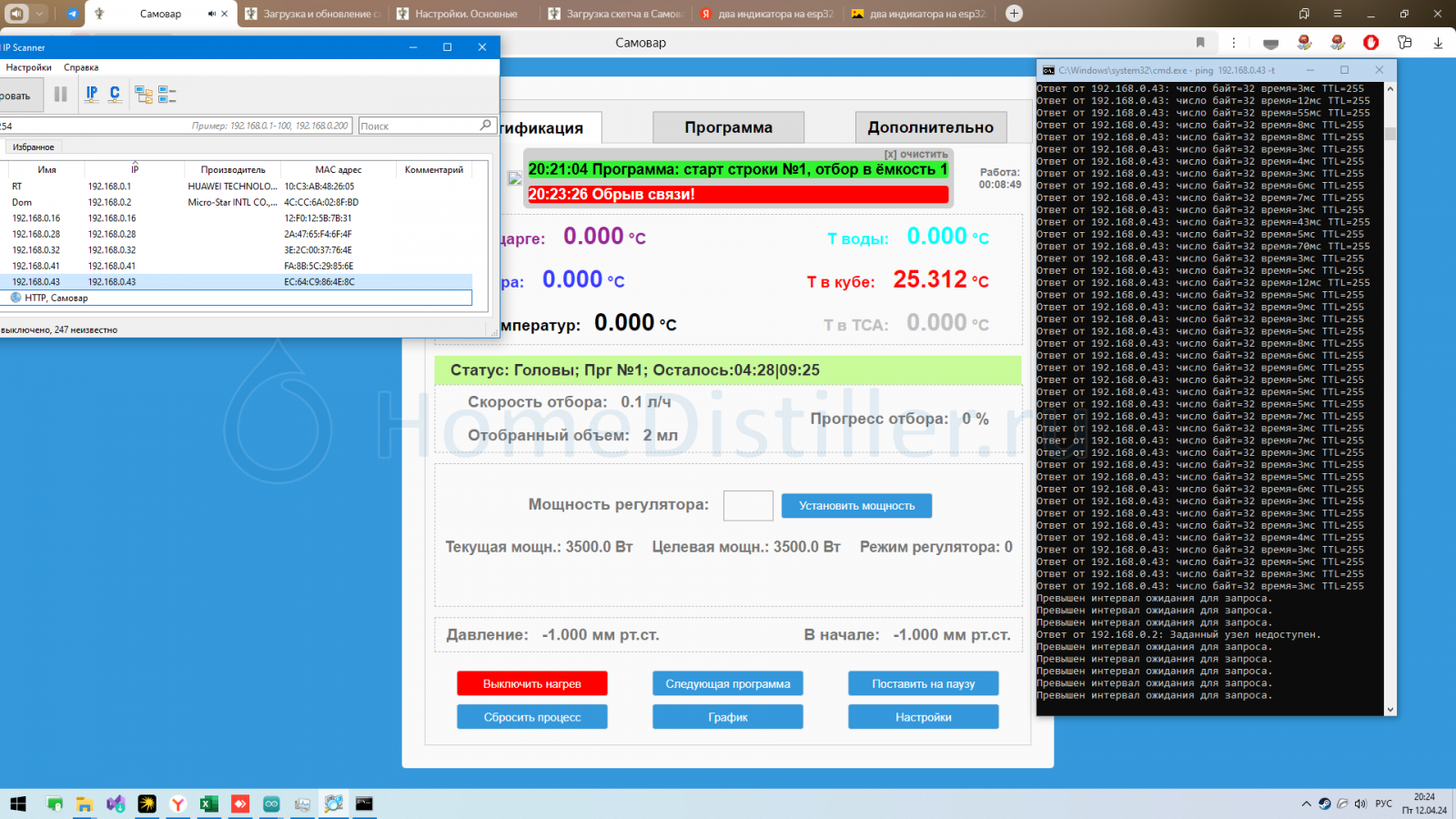Open the Windows Start menu

18,804
